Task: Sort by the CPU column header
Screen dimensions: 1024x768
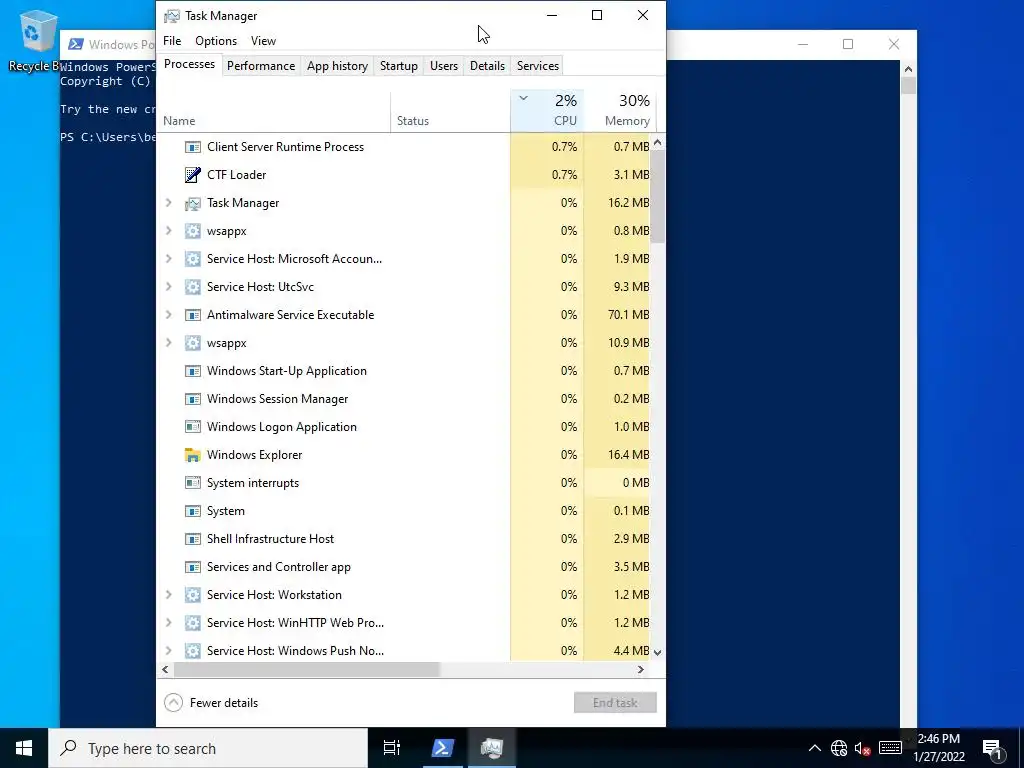Action: coord(547,111)
